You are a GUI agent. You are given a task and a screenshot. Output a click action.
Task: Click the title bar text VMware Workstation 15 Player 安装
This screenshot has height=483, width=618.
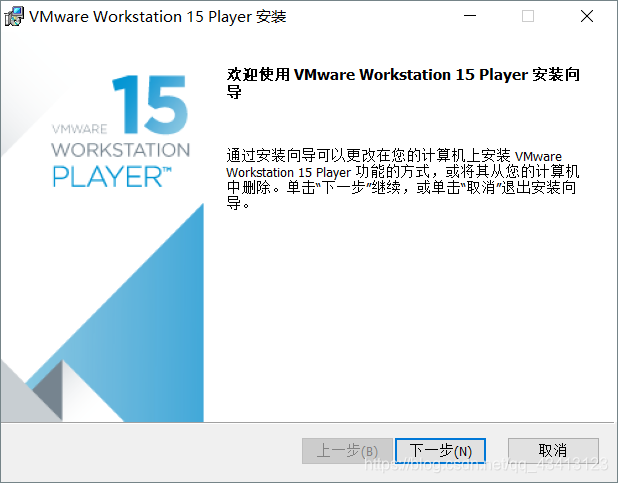coord(158,17)
